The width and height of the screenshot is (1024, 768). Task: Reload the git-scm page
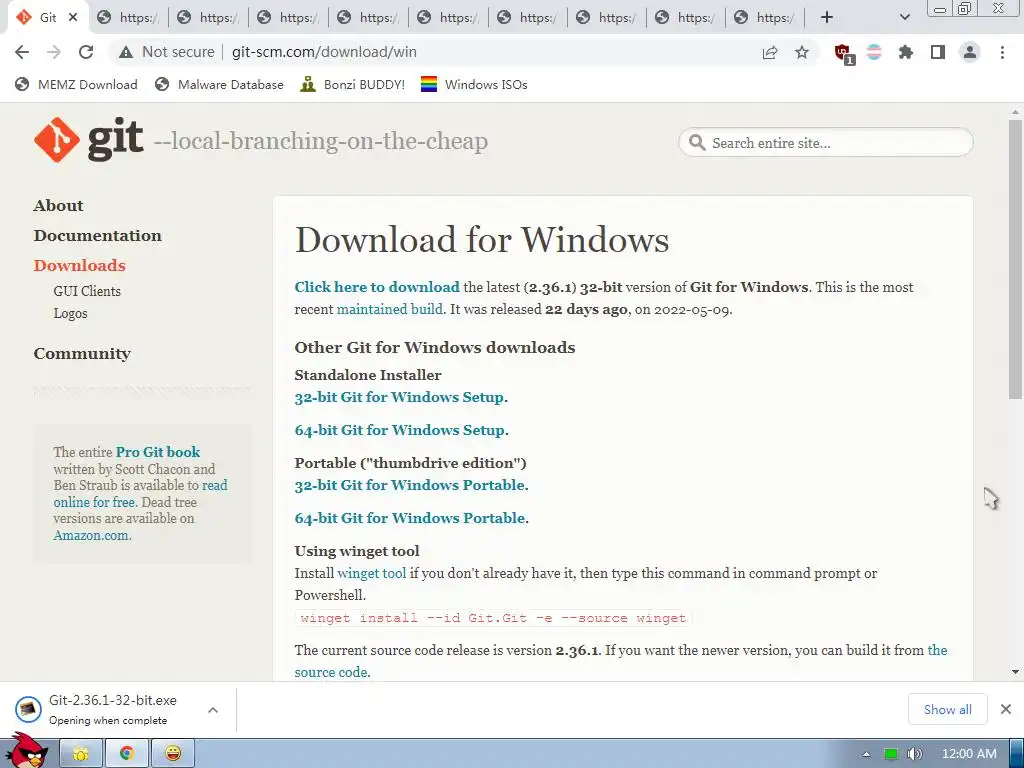pyautogui.click(x=86, y=52)
